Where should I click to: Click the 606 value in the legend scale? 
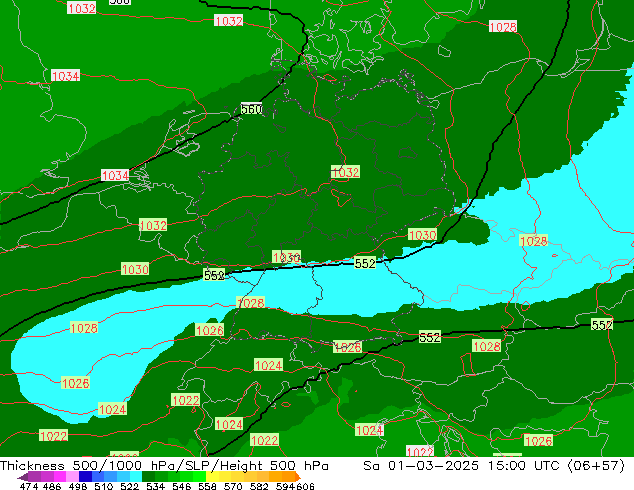pyautogui.click(x=306, y=487)
